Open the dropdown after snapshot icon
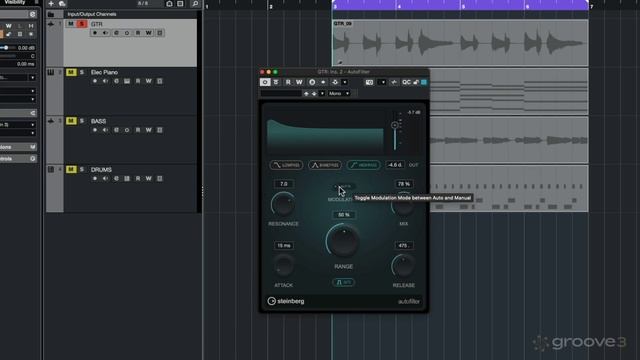Viewport: 640px width, 360px height. tap(382, 82)
